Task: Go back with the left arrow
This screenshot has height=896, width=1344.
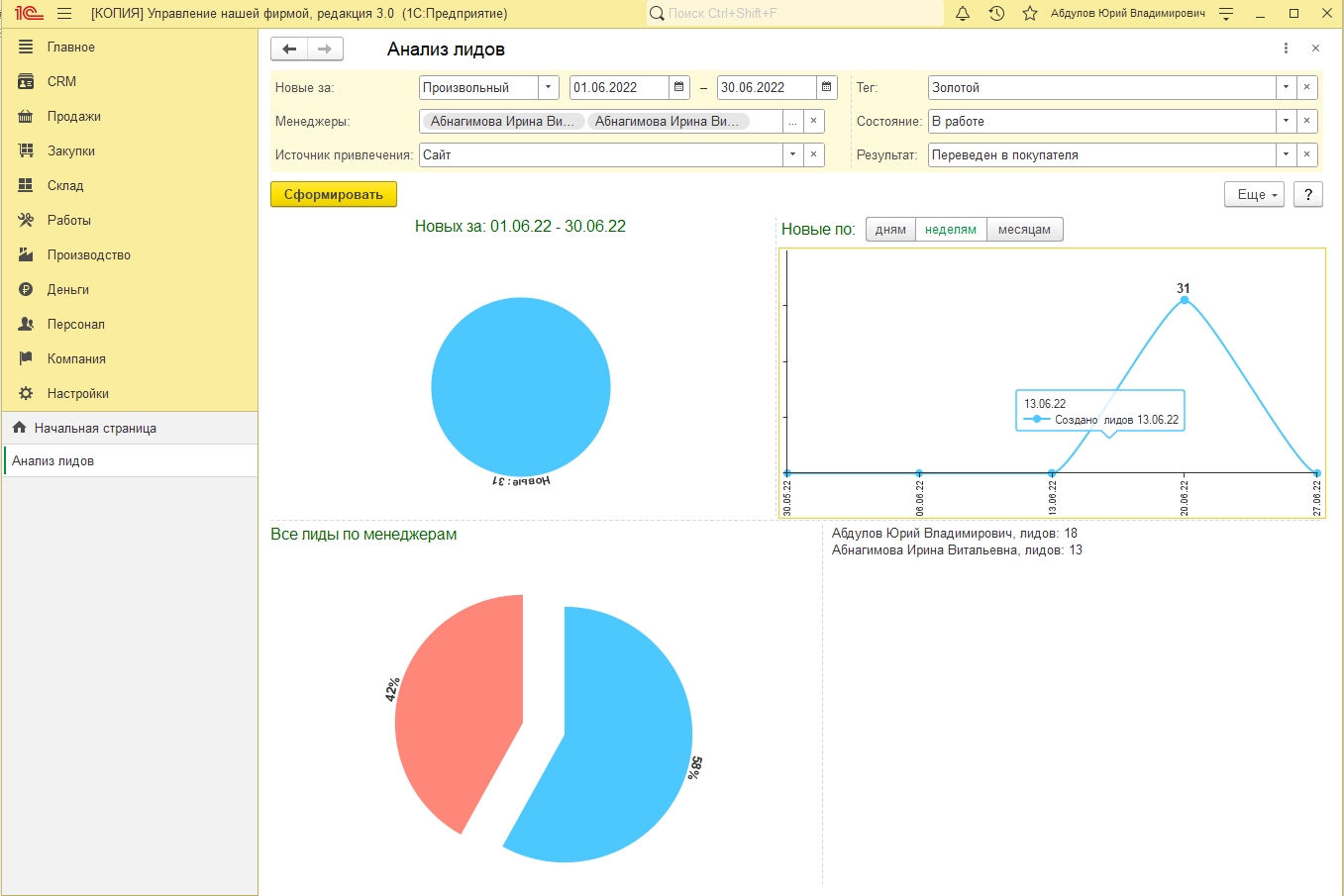Action: pyautogui.click(x=289, y=49)
